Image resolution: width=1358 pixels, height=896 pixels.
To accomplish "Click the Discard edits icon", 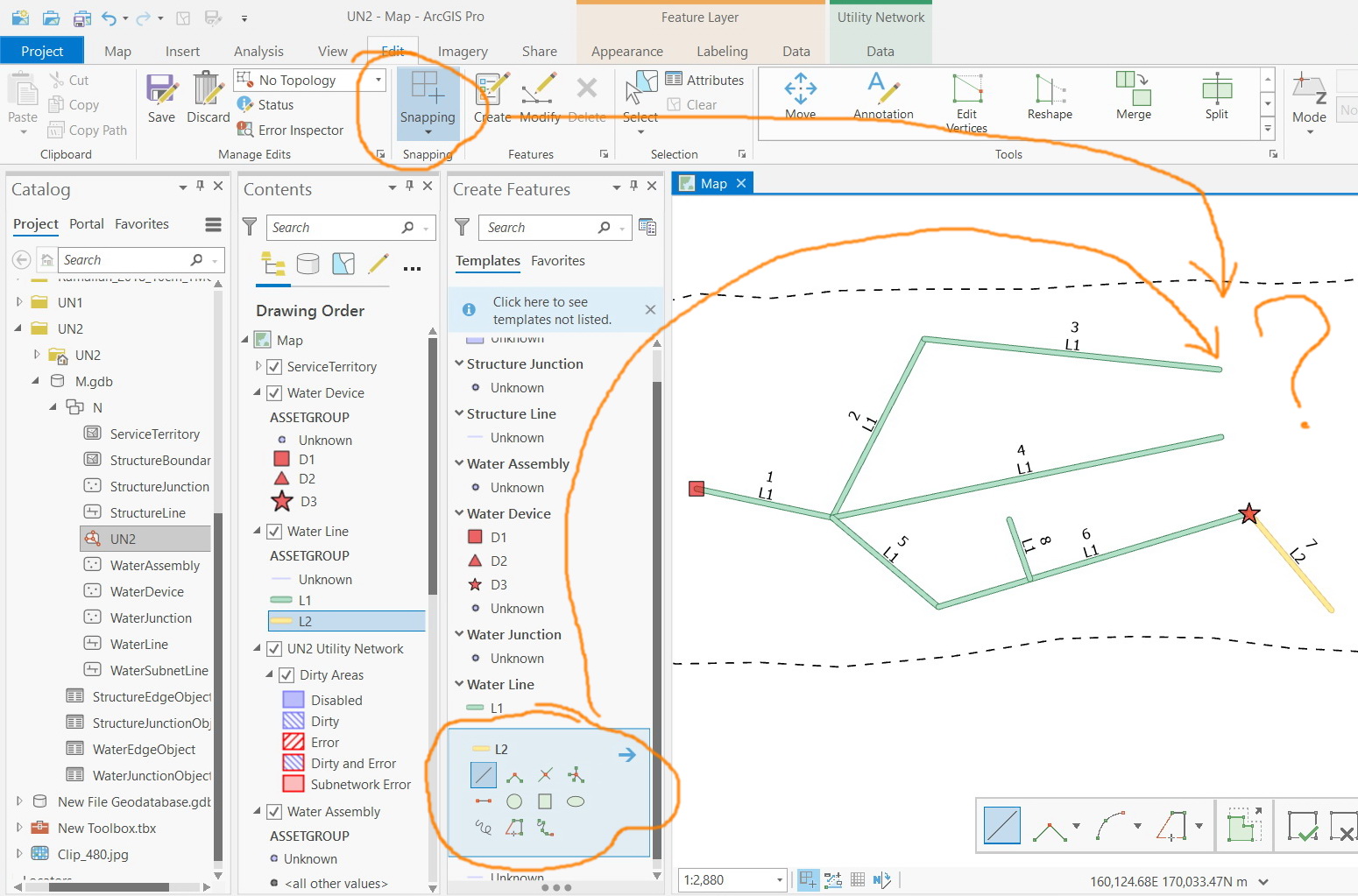I will tap(209, 98).
